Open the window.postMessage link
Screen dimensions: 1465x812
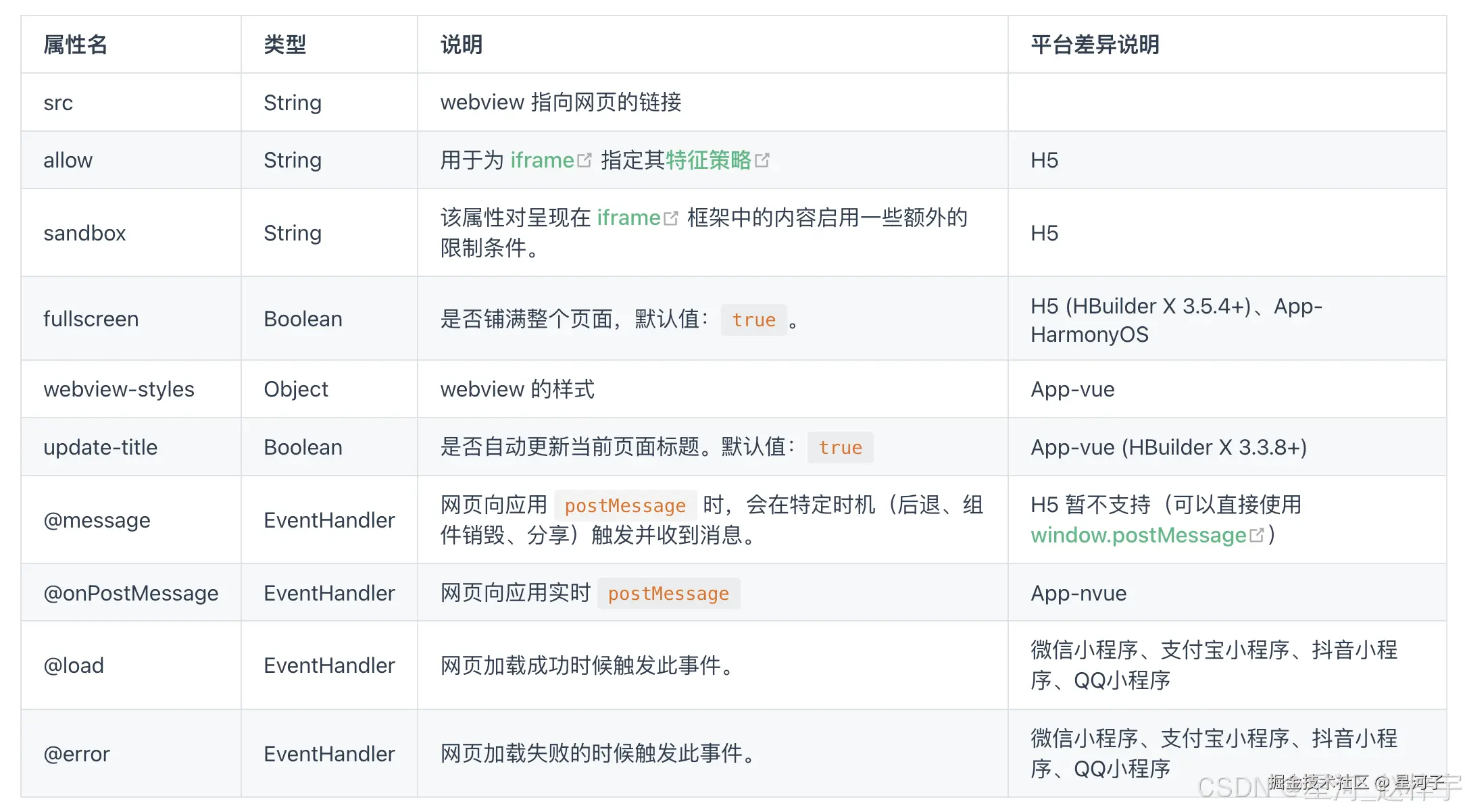(x=1138, y=535)
